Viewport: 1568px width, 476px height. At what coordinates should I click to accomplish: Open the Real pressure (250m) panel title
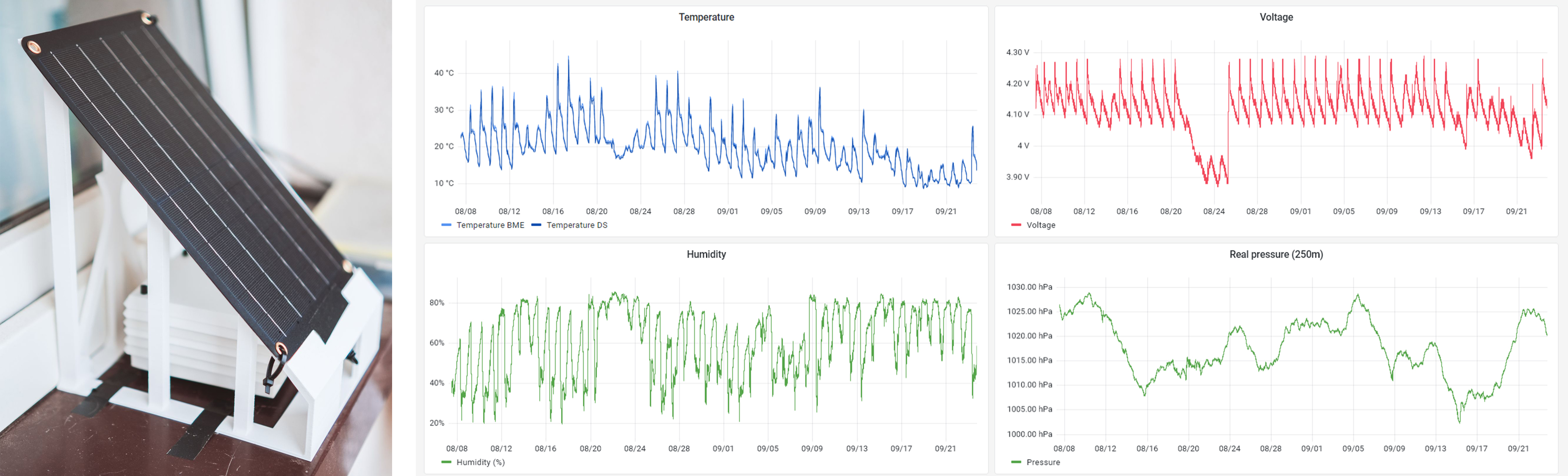coord(1276,255)
